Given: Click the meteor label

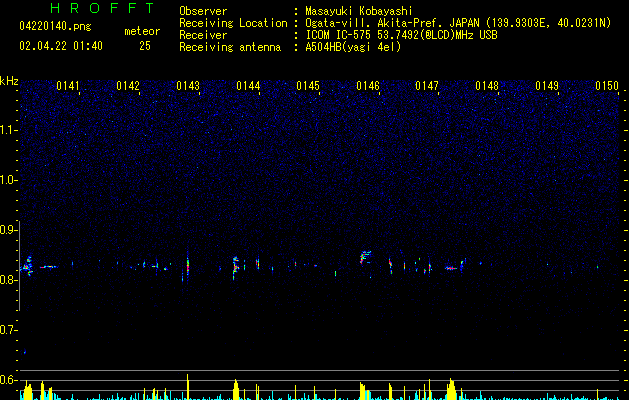Looking at the screenshot, I should click(x=142, y=31).
